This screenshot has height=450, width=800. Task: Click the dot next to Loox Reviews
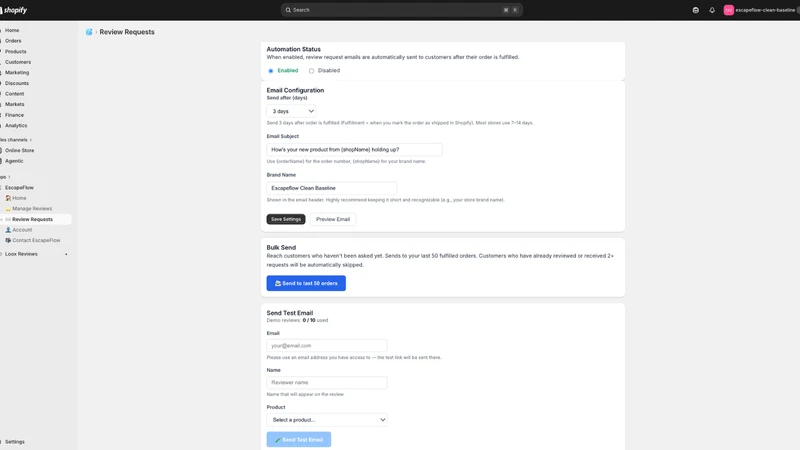point(66,254)
